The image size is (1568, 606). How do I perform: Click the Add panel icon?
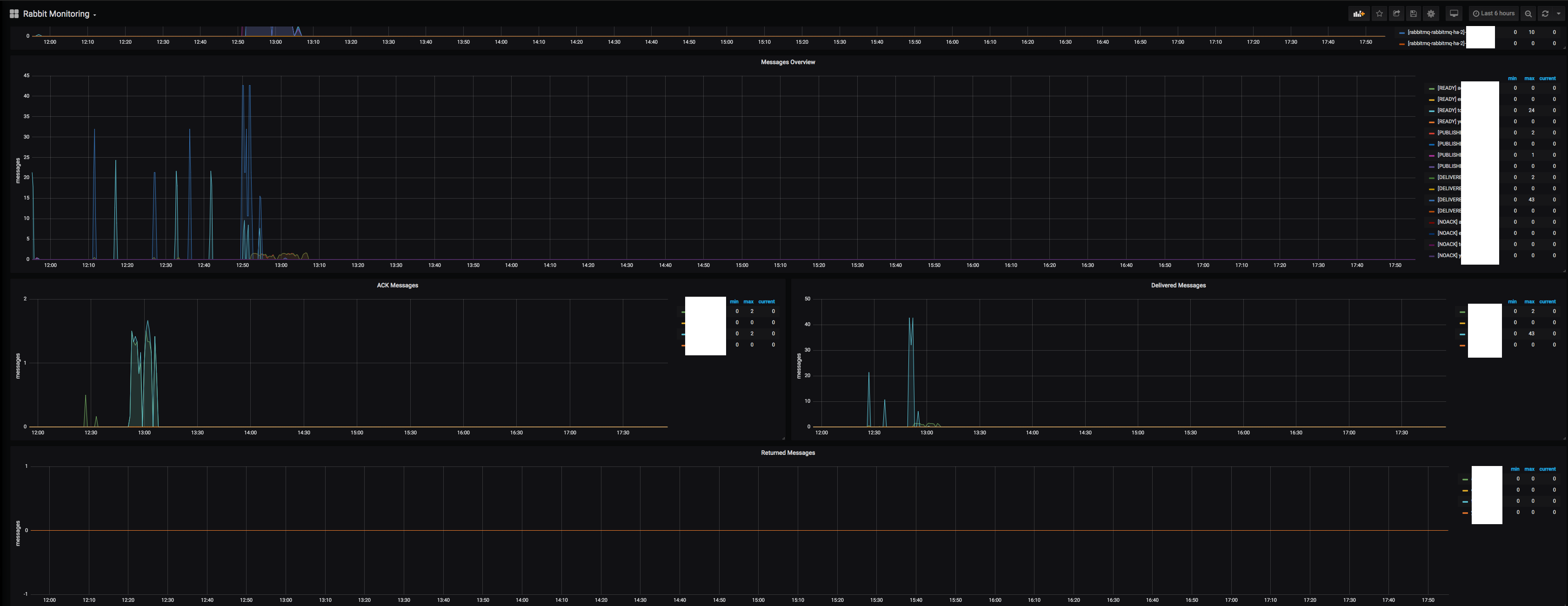tap(1359, 13)
